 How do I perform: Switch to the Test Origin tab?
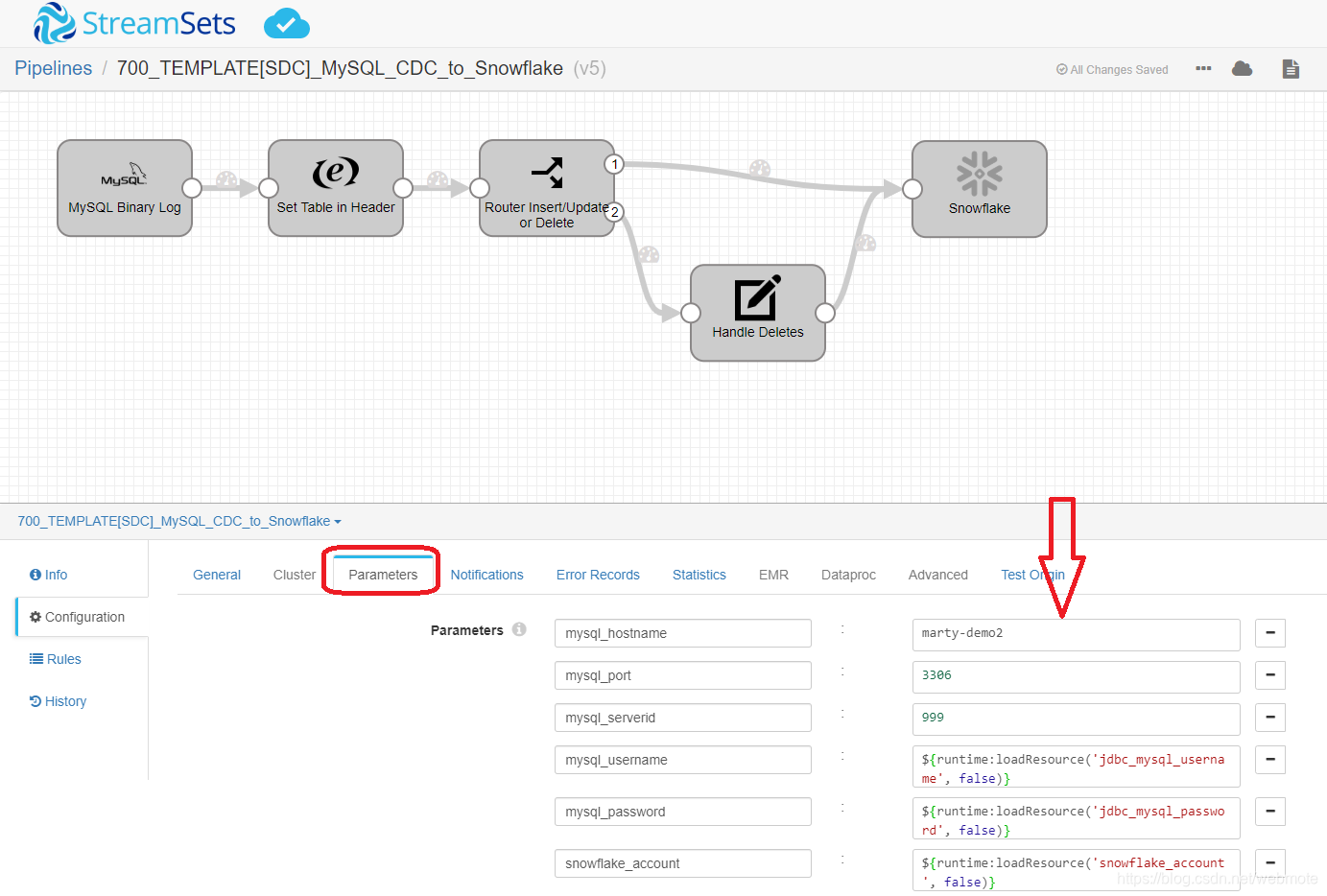(x=1032, y=575)
